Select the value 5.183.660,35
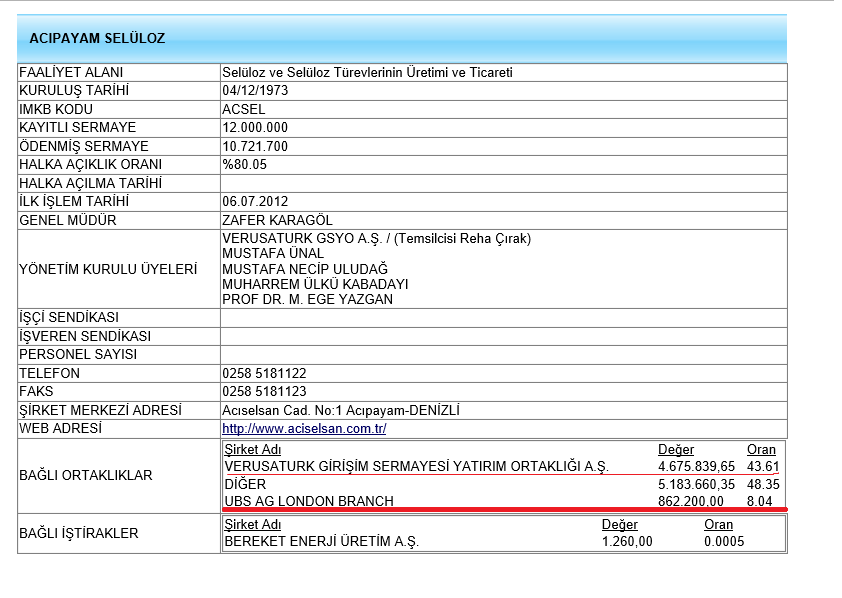The width and height of the screenshot is (842, 598). [696, 485]
